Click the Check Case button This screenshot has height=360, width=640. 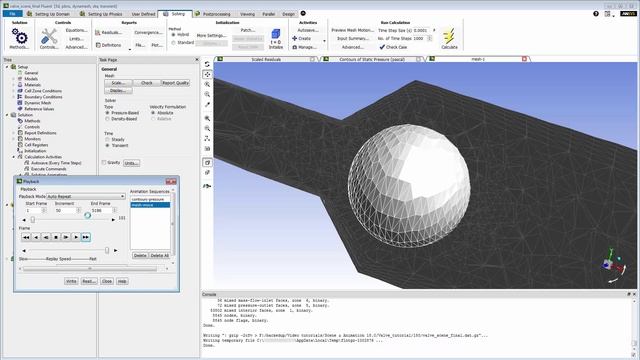393,47
